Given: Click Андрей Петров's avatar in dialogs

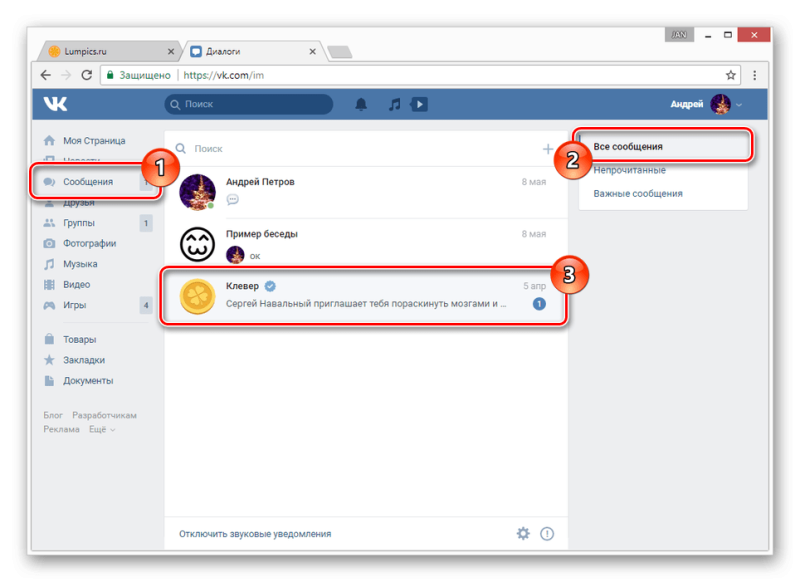Looking at the screenshot, I should click(x=197, y=192).
